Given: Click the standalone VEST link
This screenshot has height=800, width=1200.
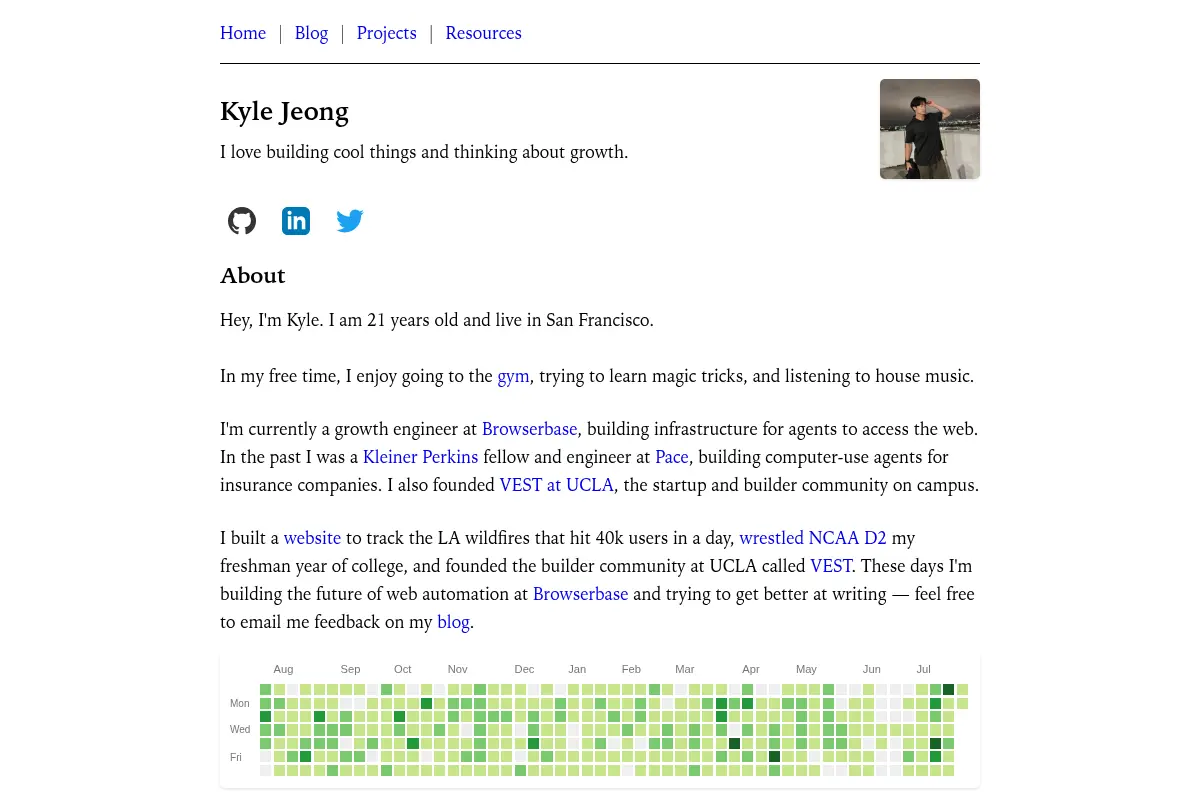Looking at the screenshot, I should pos(831,566).
